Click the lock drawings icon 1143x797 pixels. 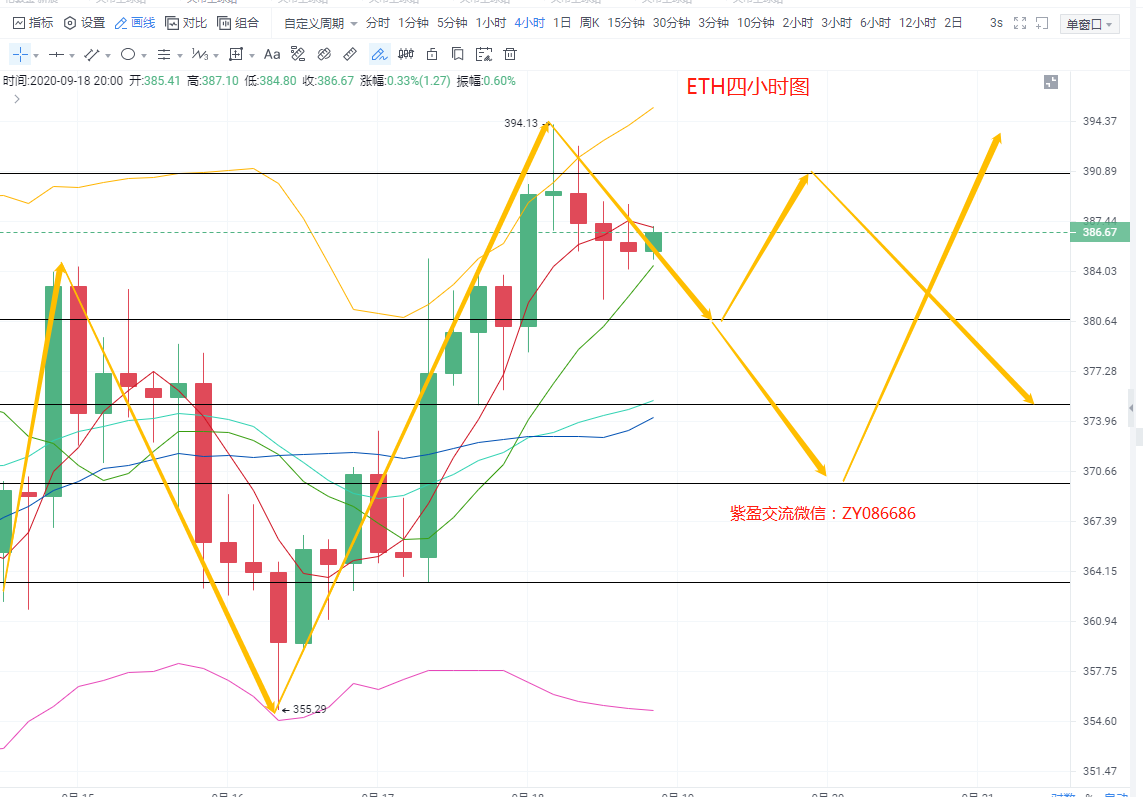[432, 54]
